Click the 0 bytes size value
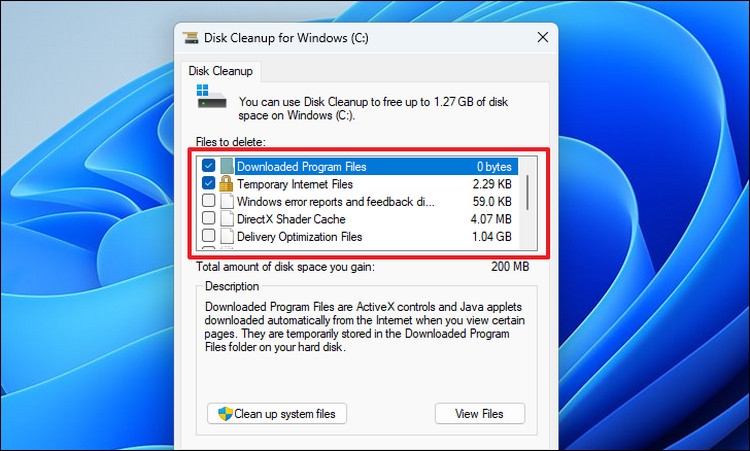This screenshot has width=750, height=451. pos(494,166)
